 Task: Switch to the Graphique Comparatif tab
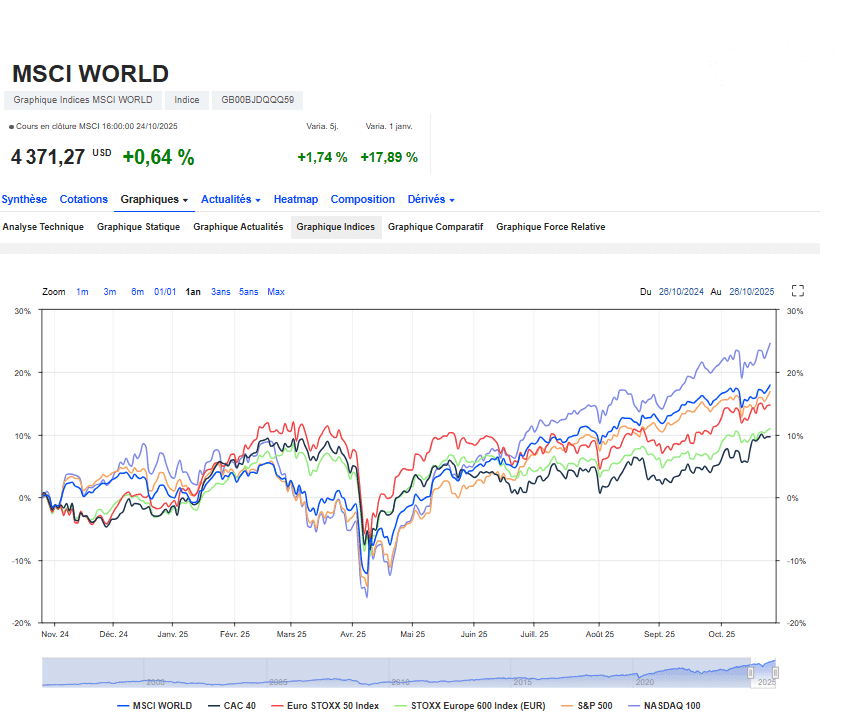coord(435,227)
